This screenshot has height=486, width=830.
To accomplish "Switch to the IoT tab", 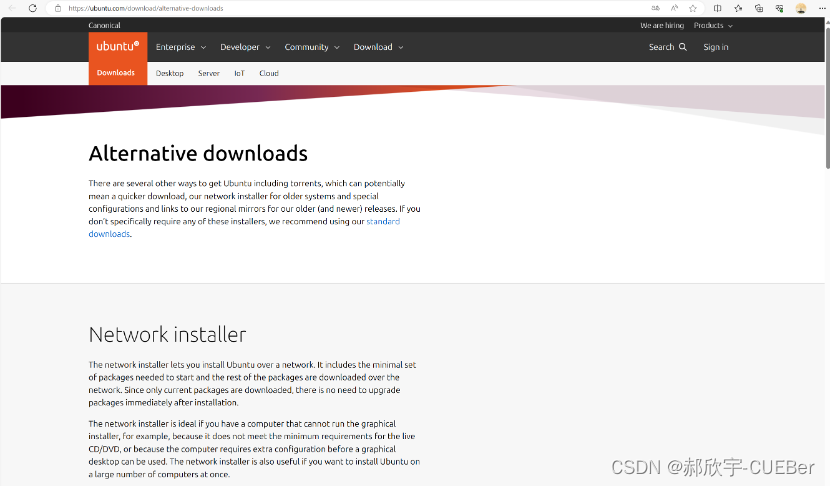I will click(x=239, y=73).
